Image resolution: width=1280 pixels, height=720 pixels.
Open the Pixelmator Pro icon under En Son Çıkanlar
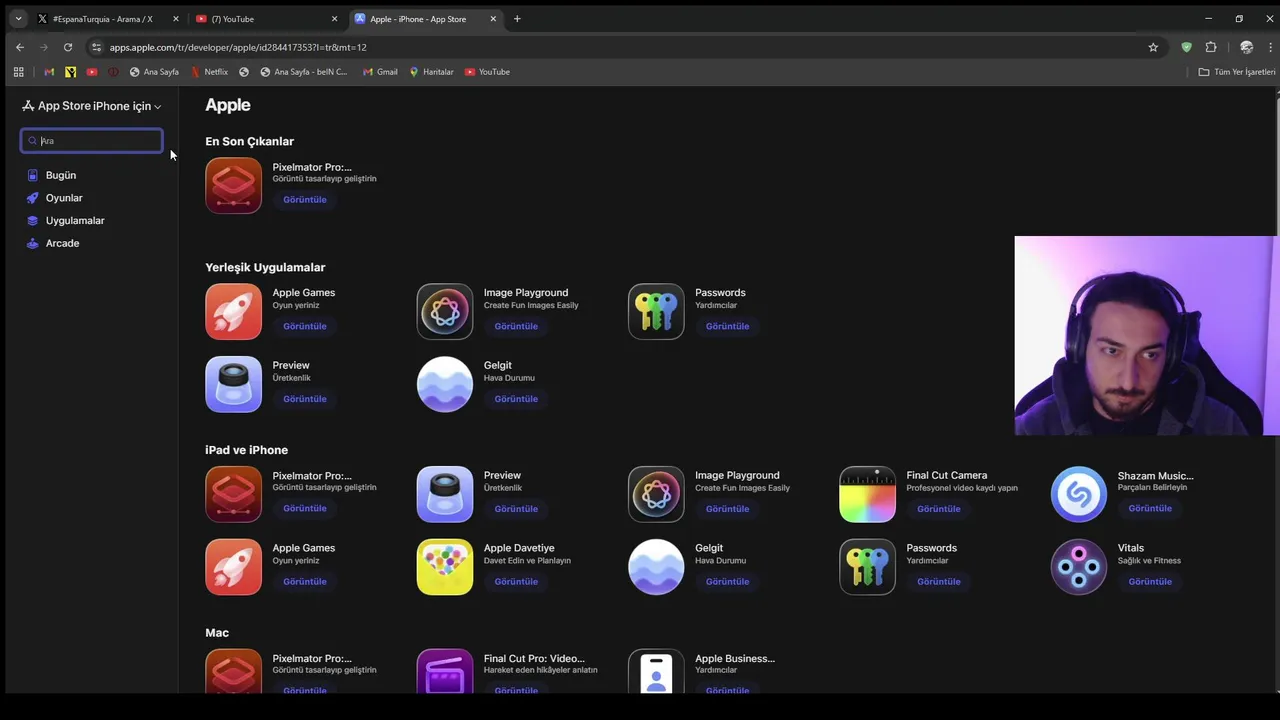coord(233,185)
